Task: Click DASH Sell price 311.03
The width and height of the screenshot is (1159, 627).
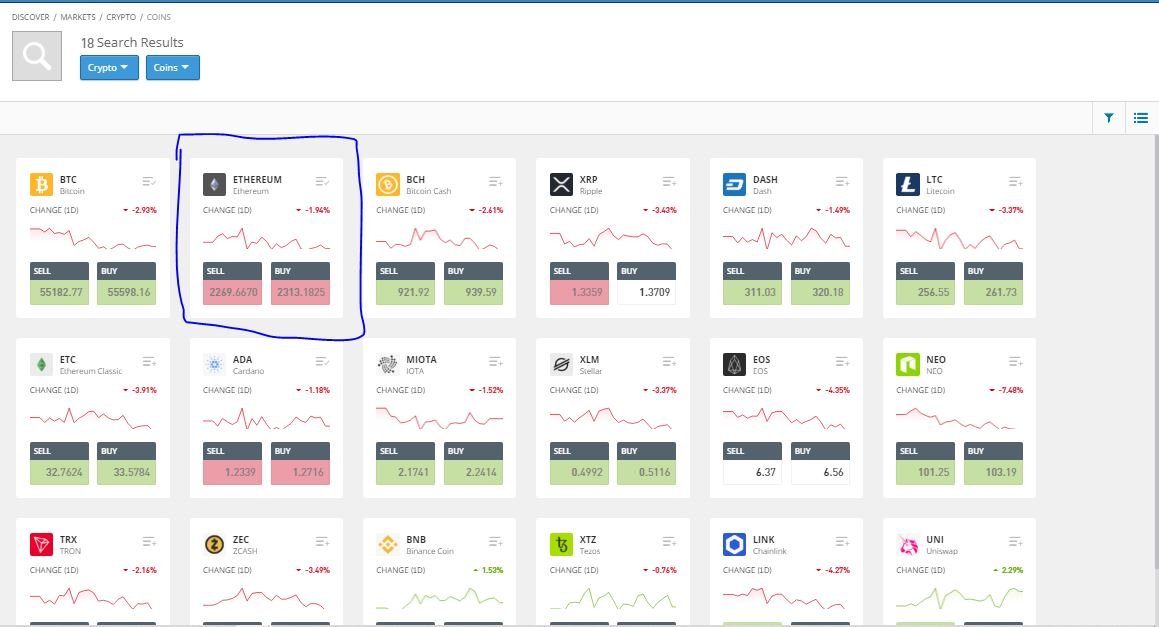Action: pos(752,292)
